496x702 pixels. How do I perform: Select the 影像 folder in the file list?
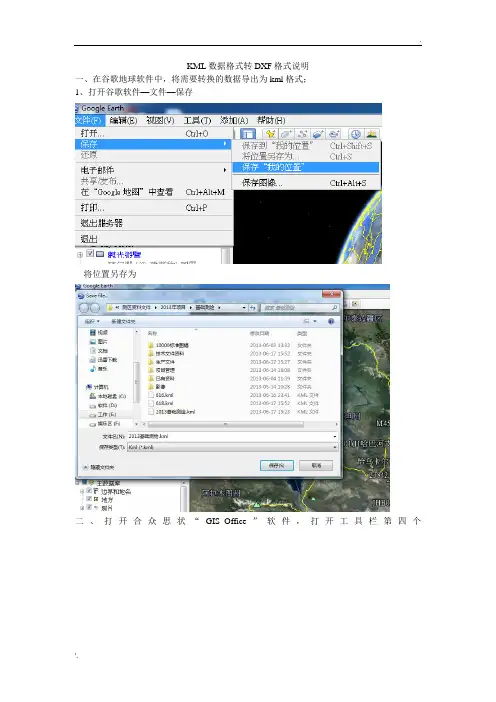tap(157, 386)
